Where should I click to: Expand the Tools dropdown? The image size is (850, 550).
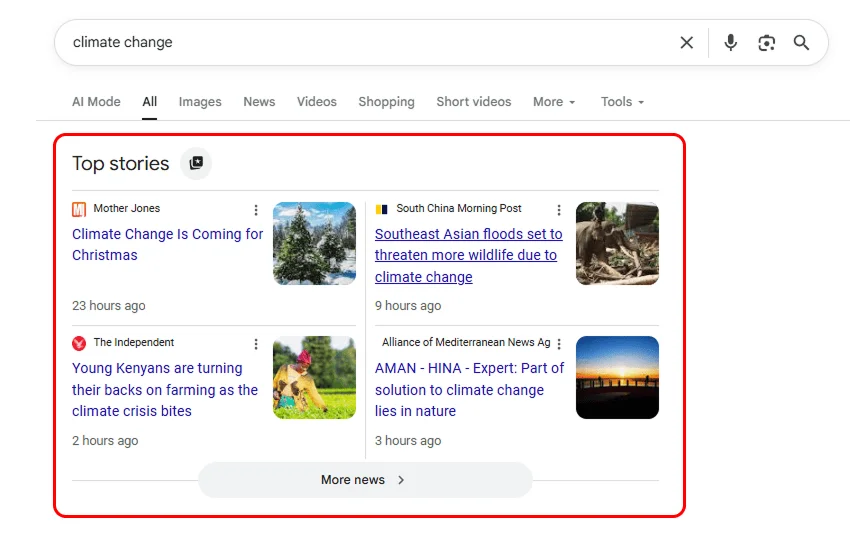[x=622, y=101]
